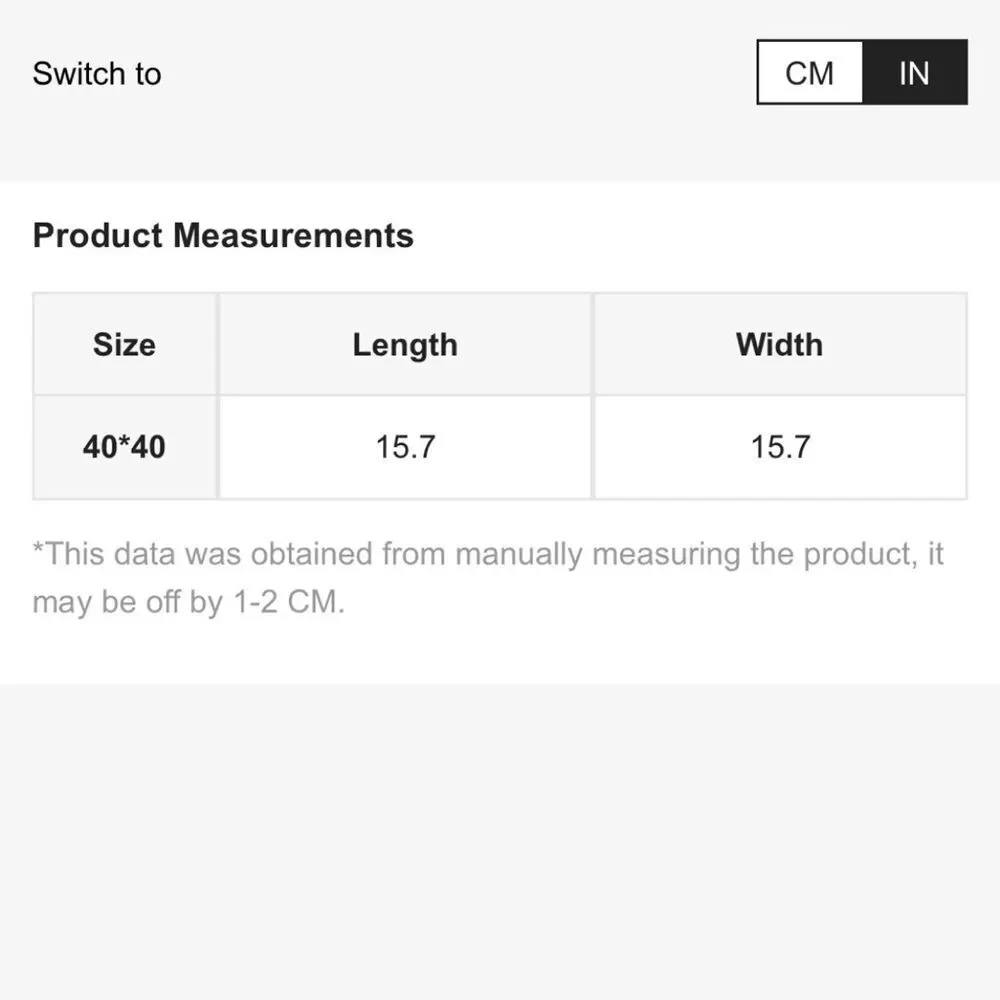1000x1000 pixels.
Task: Click the words 'This data' in the note
Action: [x=110, y=554]
